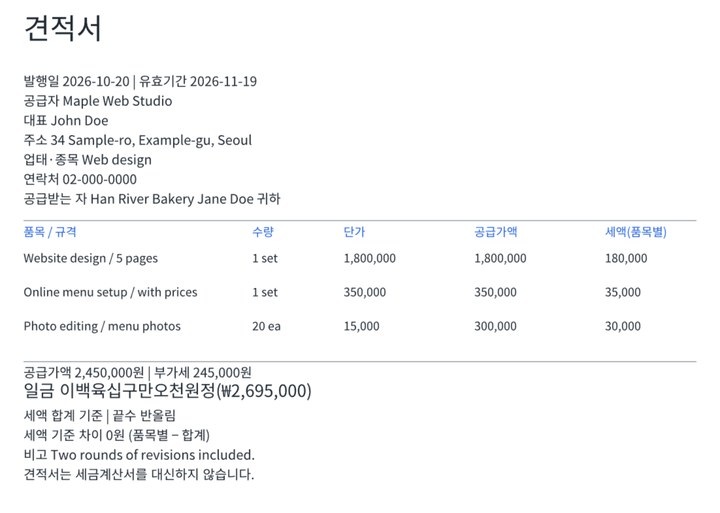Select the 공급가액 column header
The height and width of the screenshot is (513, 720).
point(495,231)
